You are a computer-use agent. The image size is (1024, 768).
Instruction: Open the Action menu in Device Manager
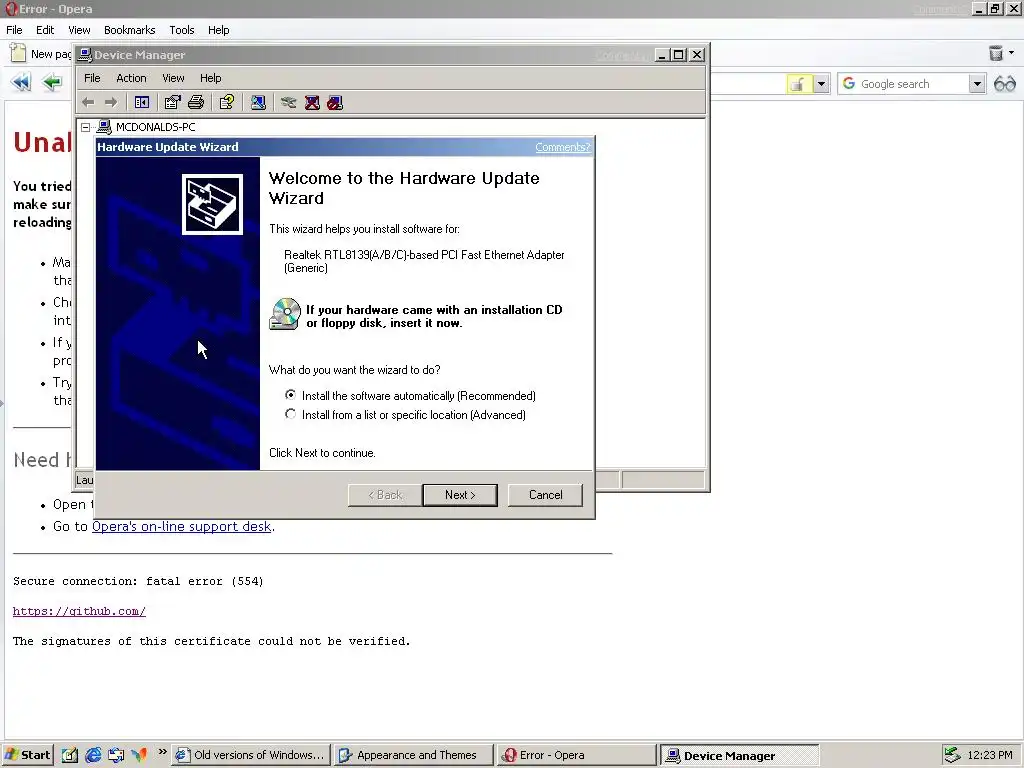(131, 78)
